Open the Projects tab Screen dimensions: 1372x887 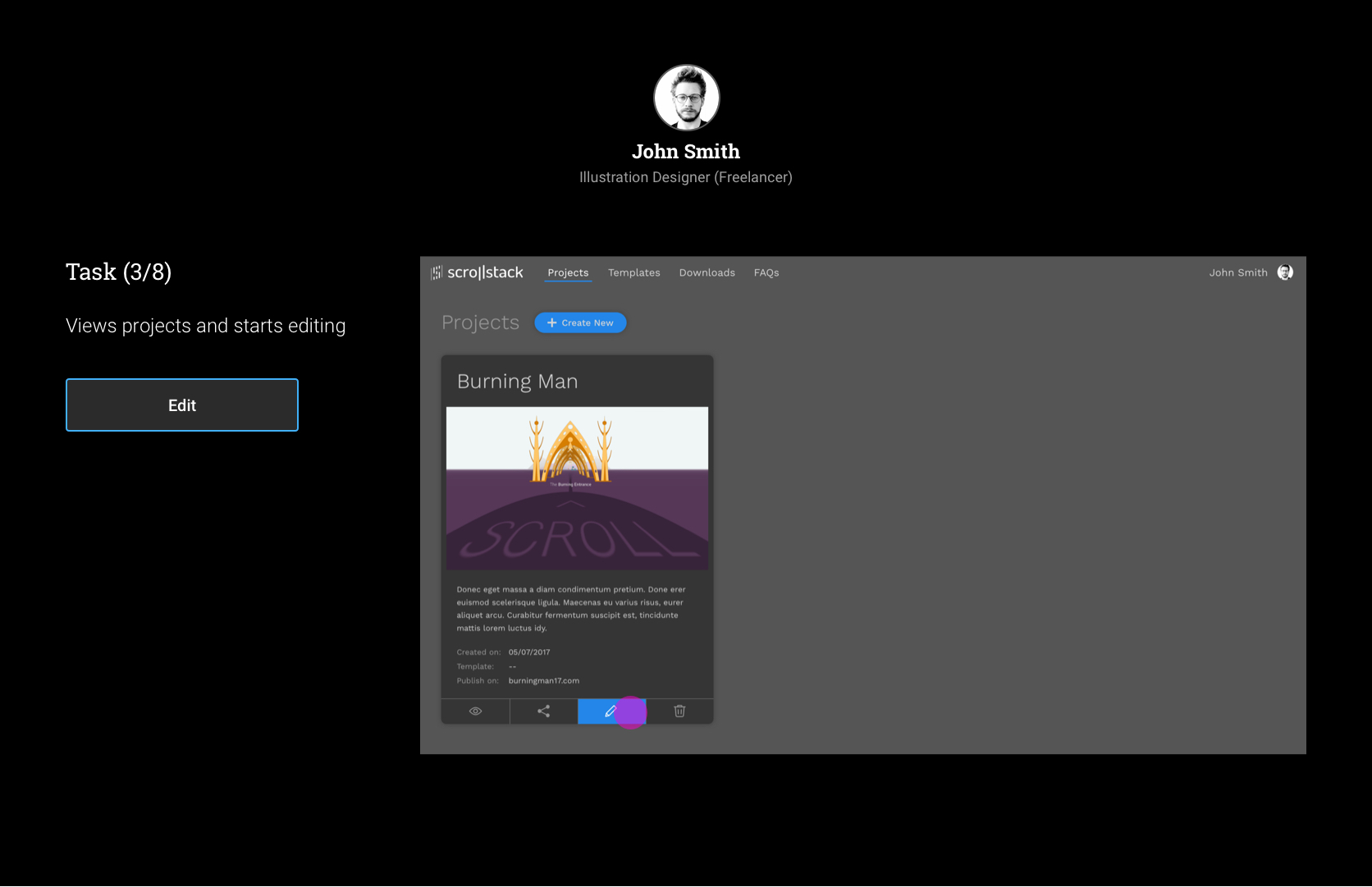click(x=568, y=272)
